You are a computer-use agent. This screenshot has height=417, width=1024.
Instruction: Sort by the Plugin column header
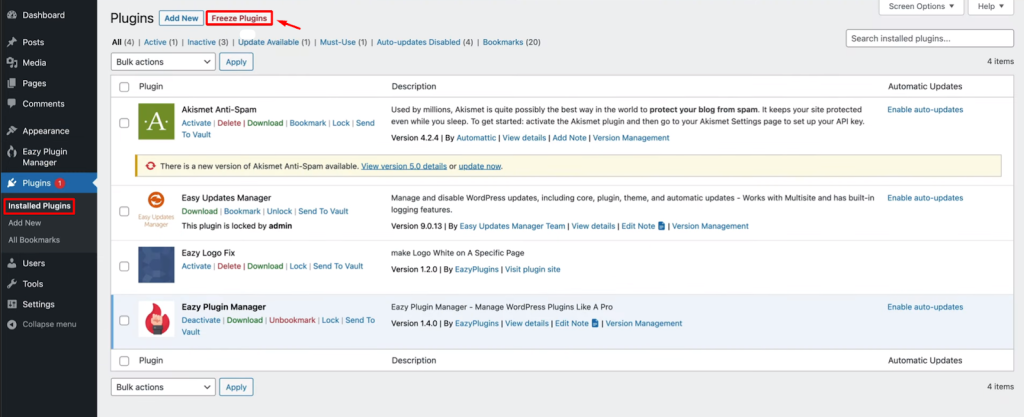[151, 87]
